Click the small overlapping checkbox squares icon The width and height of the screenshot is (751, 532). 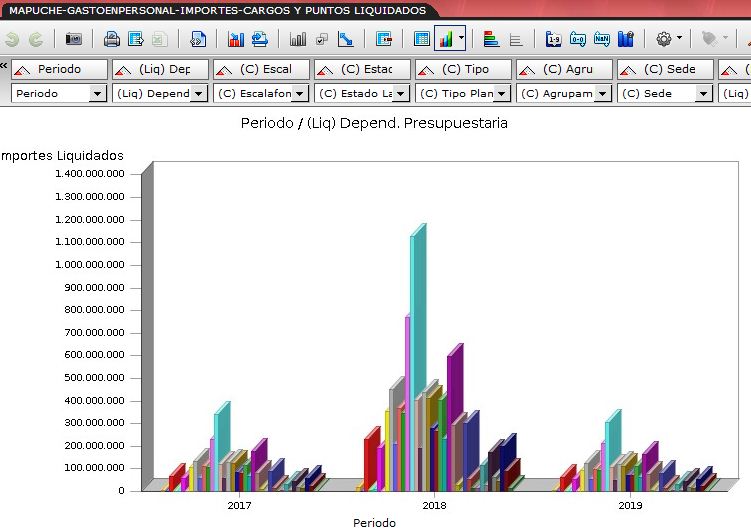(322, 39)
